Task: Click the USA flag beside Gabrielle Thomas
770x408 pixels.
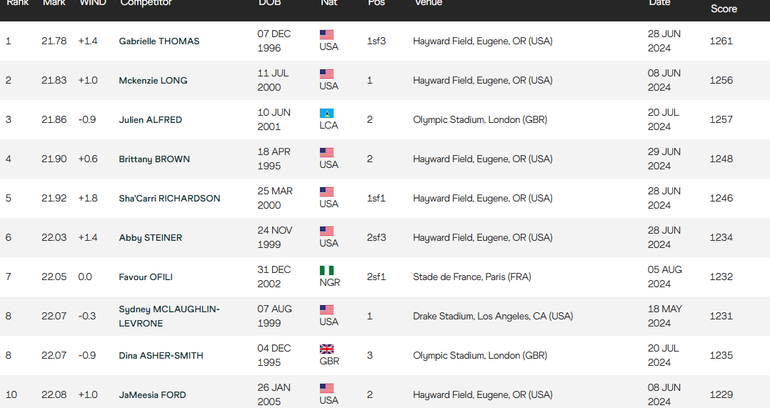Action: pyautogui.click(x=327, y=34)
